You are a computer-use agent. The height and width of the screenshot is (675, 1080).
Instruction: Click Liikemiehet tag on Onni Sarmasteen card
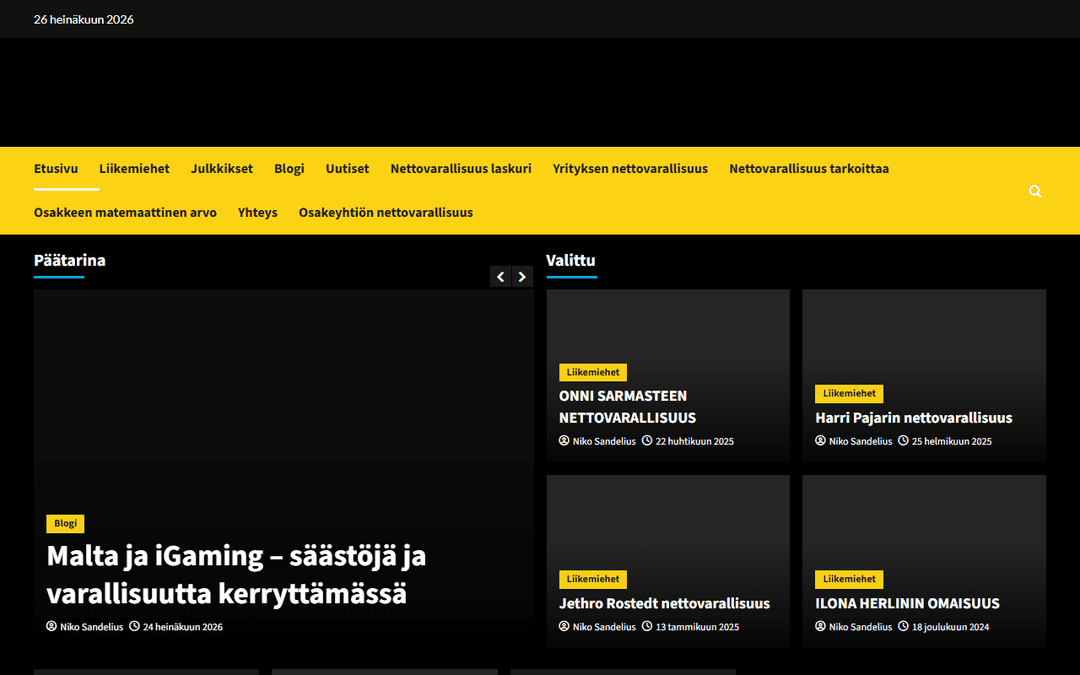(593, 372)
